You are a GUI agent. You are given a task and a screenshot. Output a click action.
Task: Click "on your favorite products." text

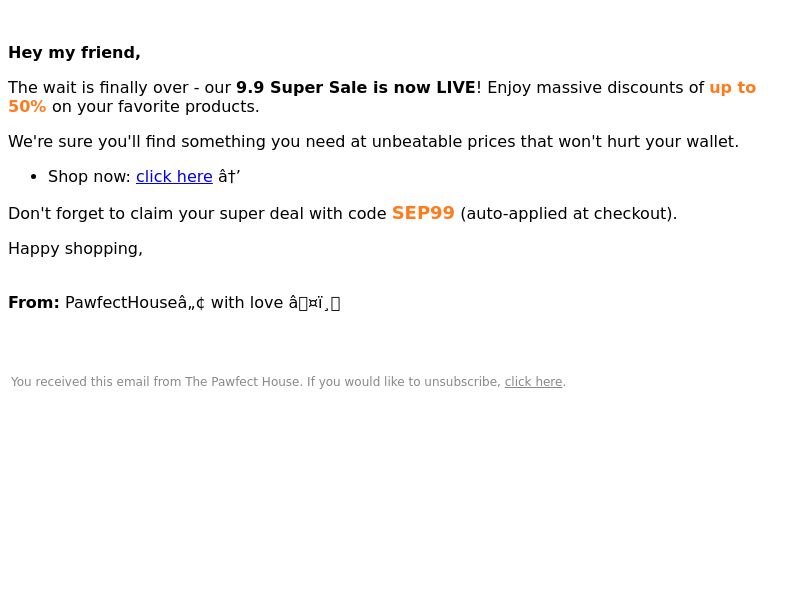(x=156, y=107)
